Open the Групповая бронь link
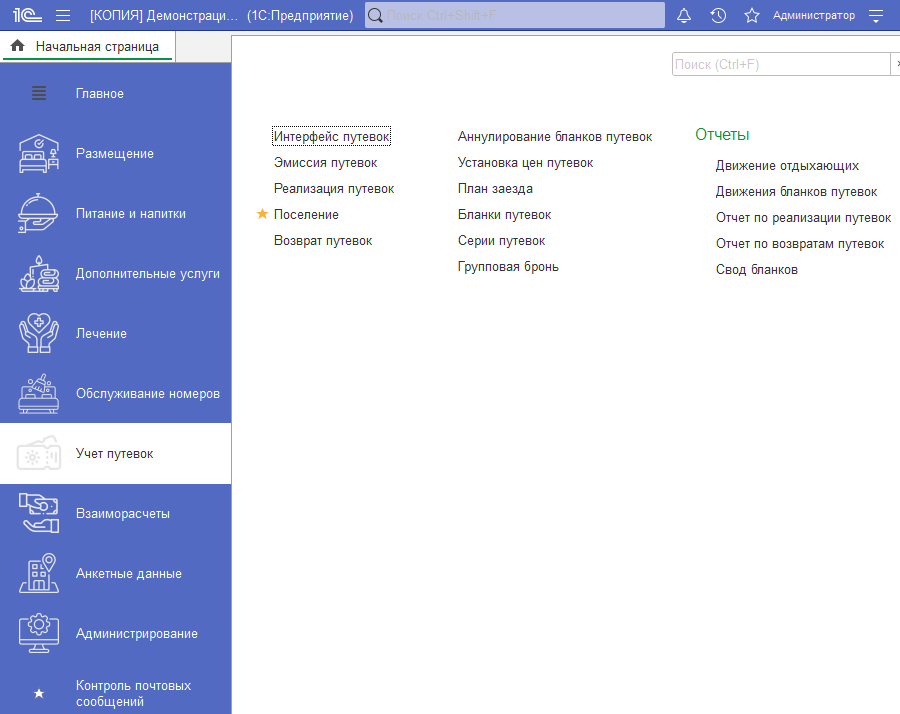This screenshot has width=900, height=714. pos(508,267)
